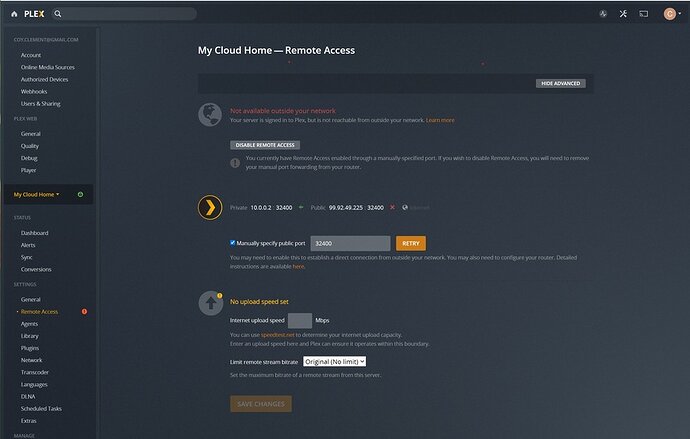Screen dimensions: 690x439
Task: Click the red alert badge on Remote Access
Action: pos(84,311)
